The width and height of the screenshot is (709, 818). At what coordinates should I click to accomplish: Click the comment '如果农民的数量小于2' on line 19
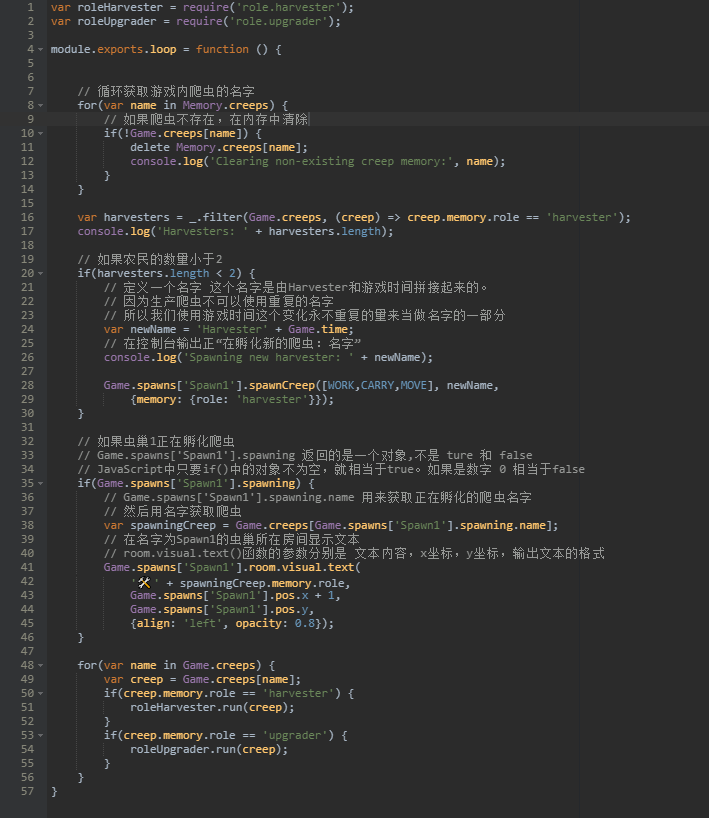point(150,259)
